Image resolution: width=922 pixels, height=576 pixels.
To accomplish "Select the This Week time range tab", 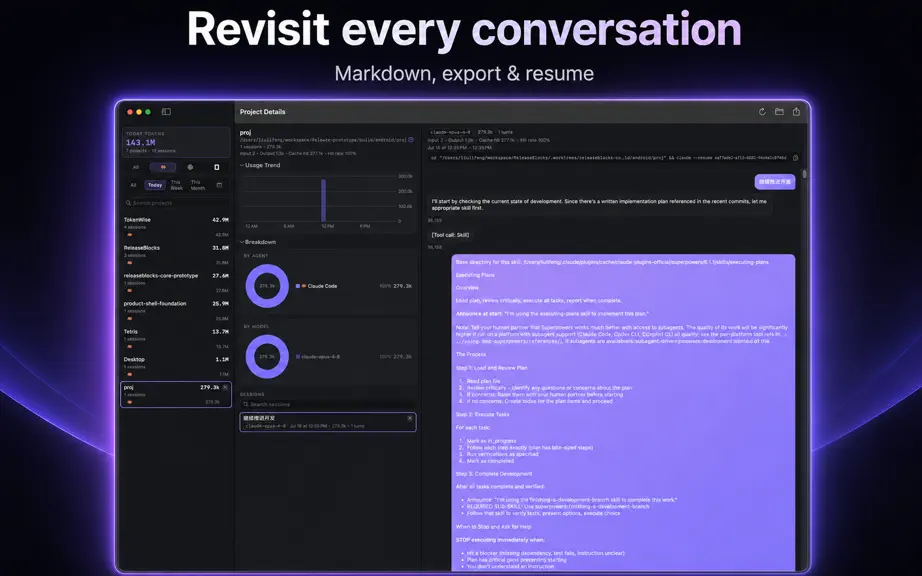I will click(176, 185).
